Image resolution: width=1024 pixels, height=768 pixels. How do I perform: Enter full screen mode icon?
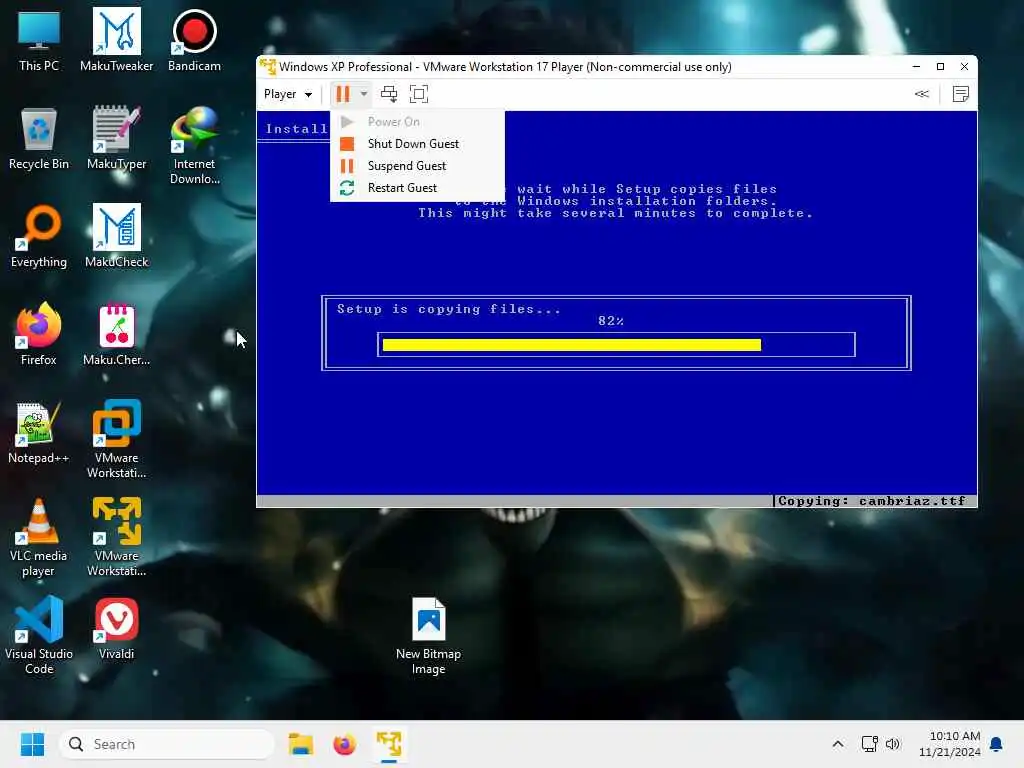pyautogui.click(x=419, y=94)
